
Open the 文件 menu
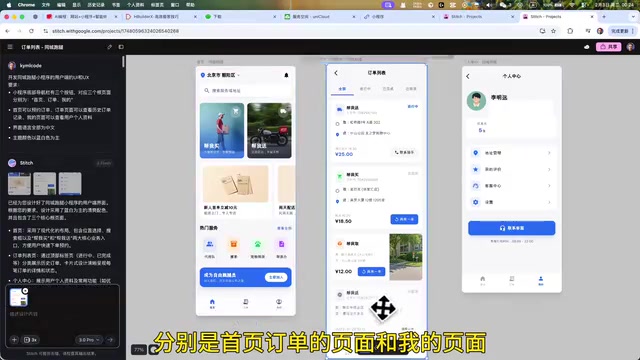pyautogui.click(x=46, y=5)
